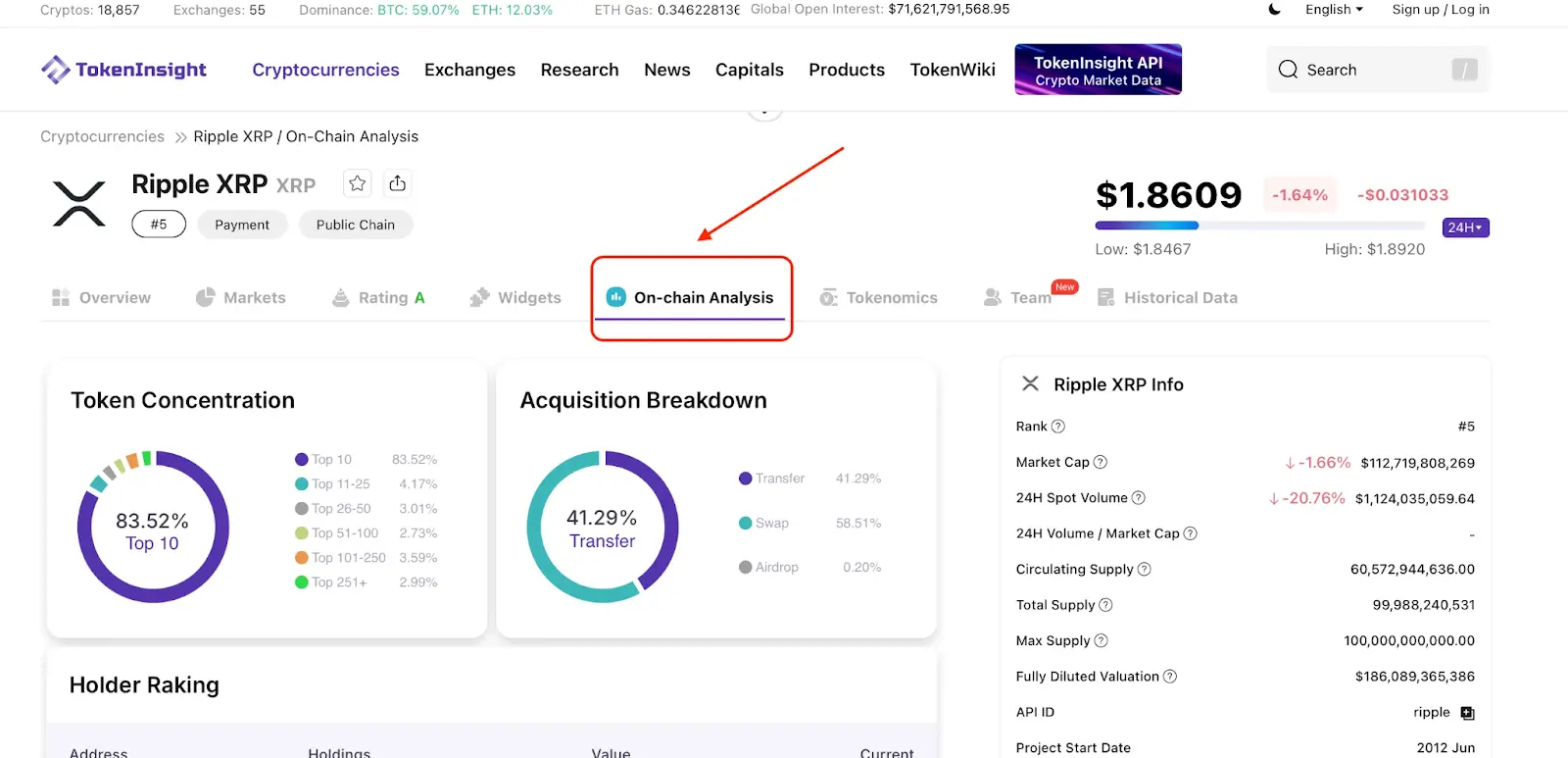1568x758 pixels.
Task: Add Ripple XRP to favorites star
Action: (x=358, y=183)
